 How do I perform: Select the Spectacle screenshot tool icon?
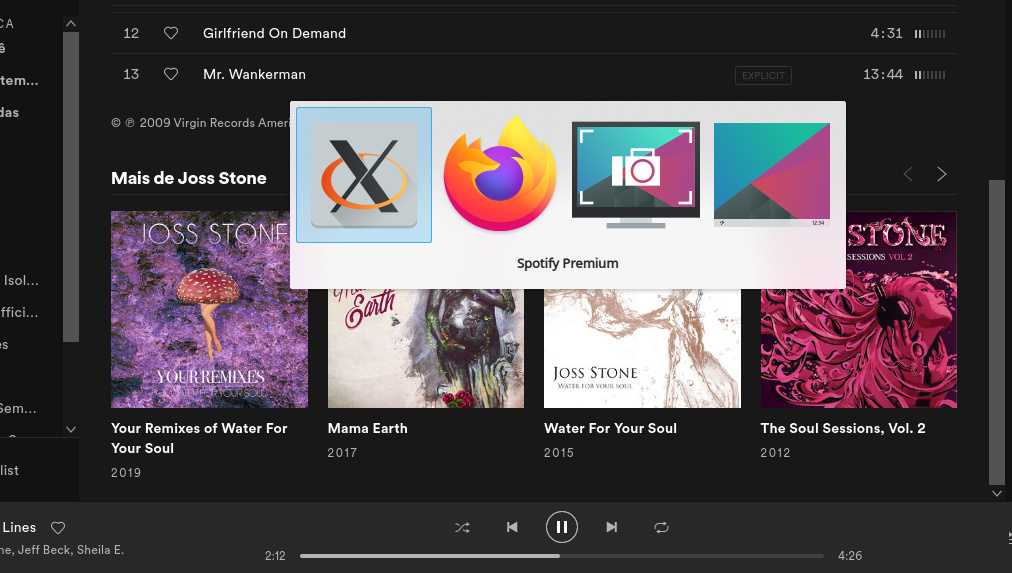[x=636, y=175]
